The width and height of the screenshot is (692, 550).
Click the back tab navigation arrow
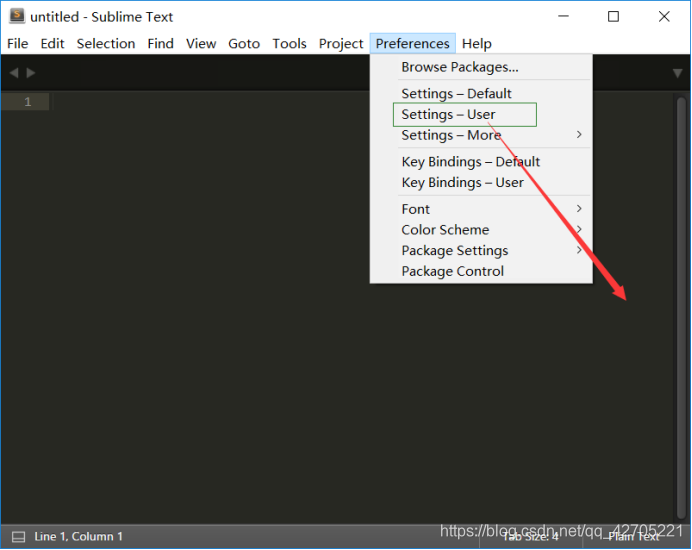point(14,72)
